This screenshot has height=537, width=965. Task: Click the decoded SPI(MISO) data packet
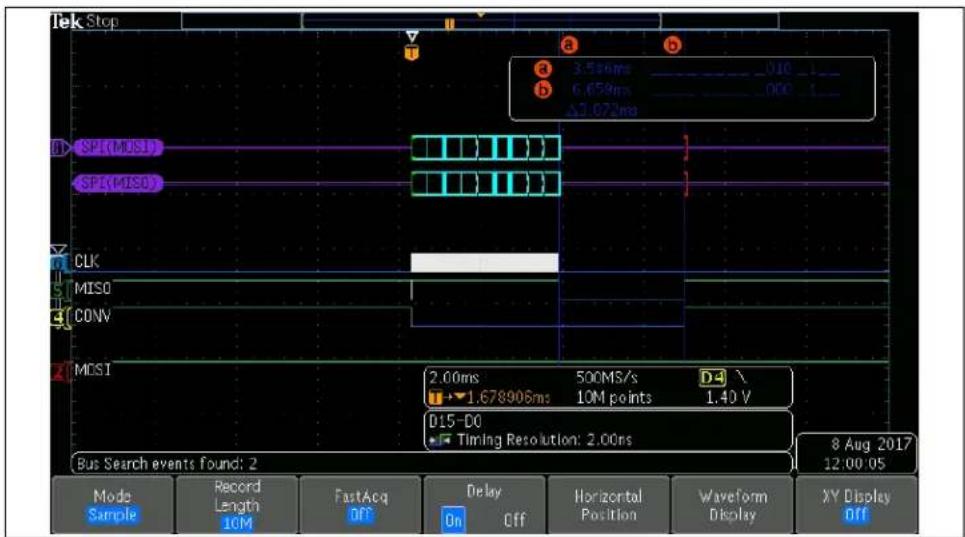486,183
